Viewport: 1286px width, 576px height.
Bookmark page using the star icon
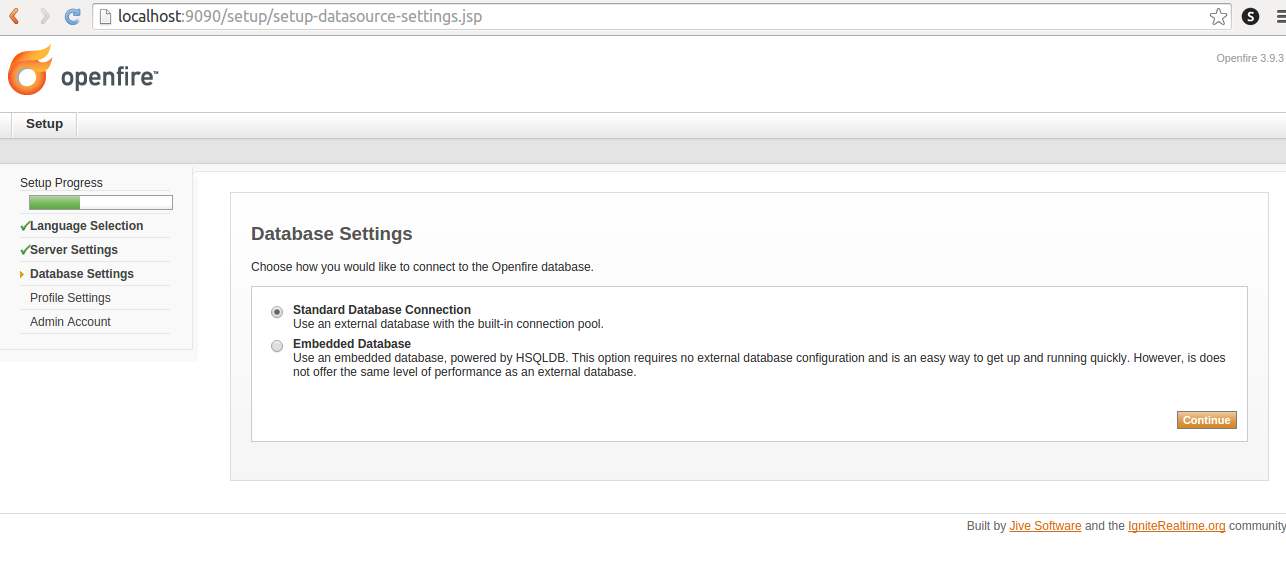1218,16
